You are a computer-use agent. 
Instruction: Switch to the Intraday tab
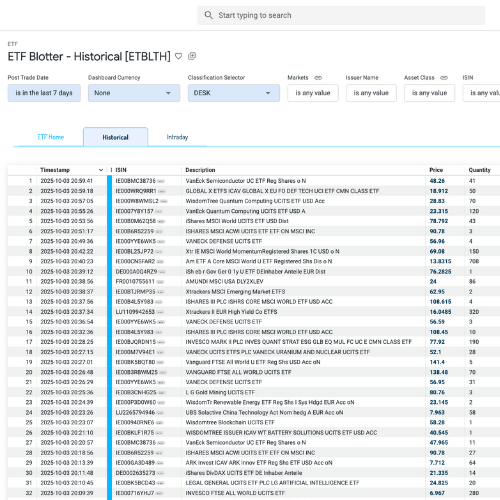tap(177, 137)
